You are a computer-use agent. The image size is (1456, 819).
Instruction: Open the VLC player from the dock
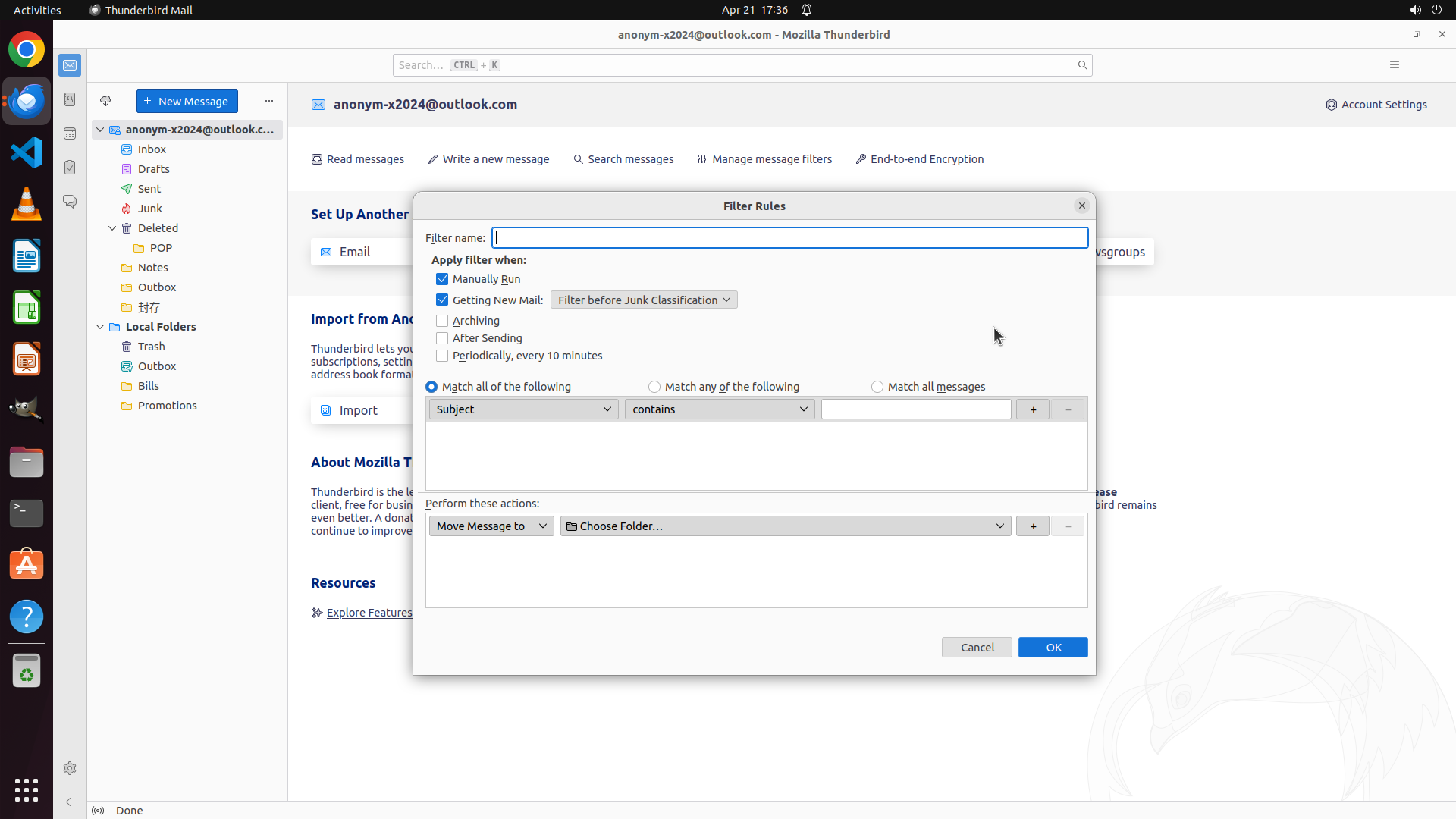coord(27,205)
